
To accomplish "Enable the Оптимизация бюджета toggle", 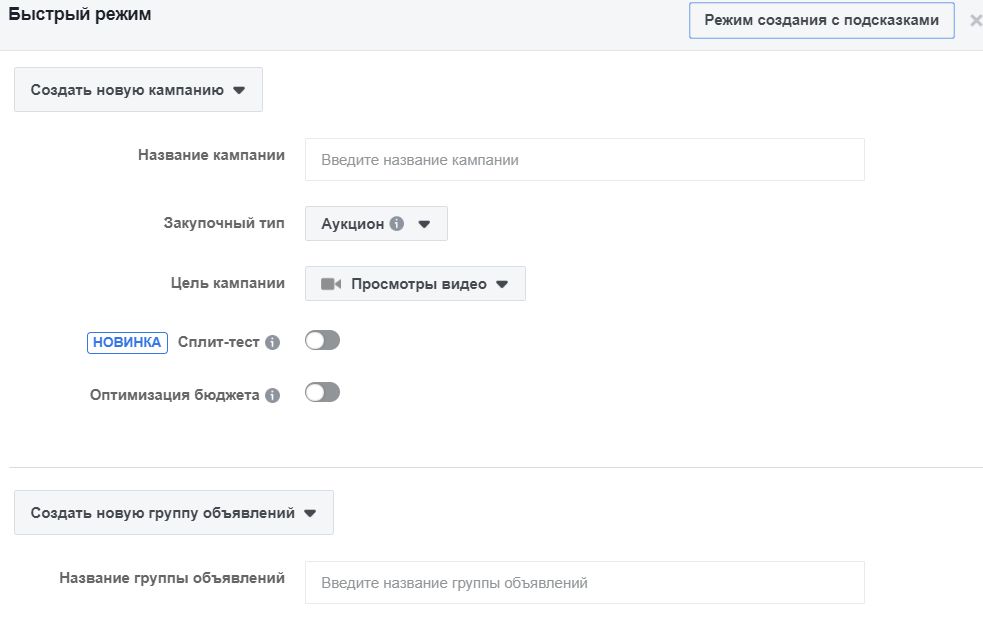I will click(321, 393).
